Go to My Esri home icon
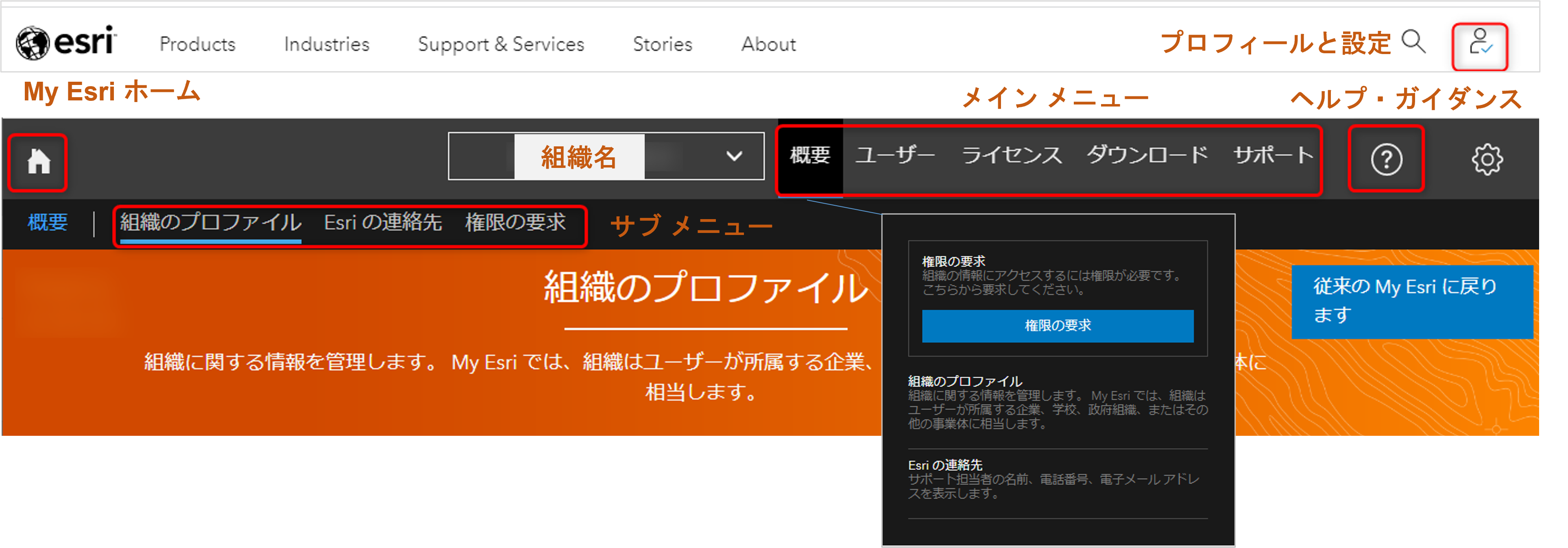 (x=38, y=161)
